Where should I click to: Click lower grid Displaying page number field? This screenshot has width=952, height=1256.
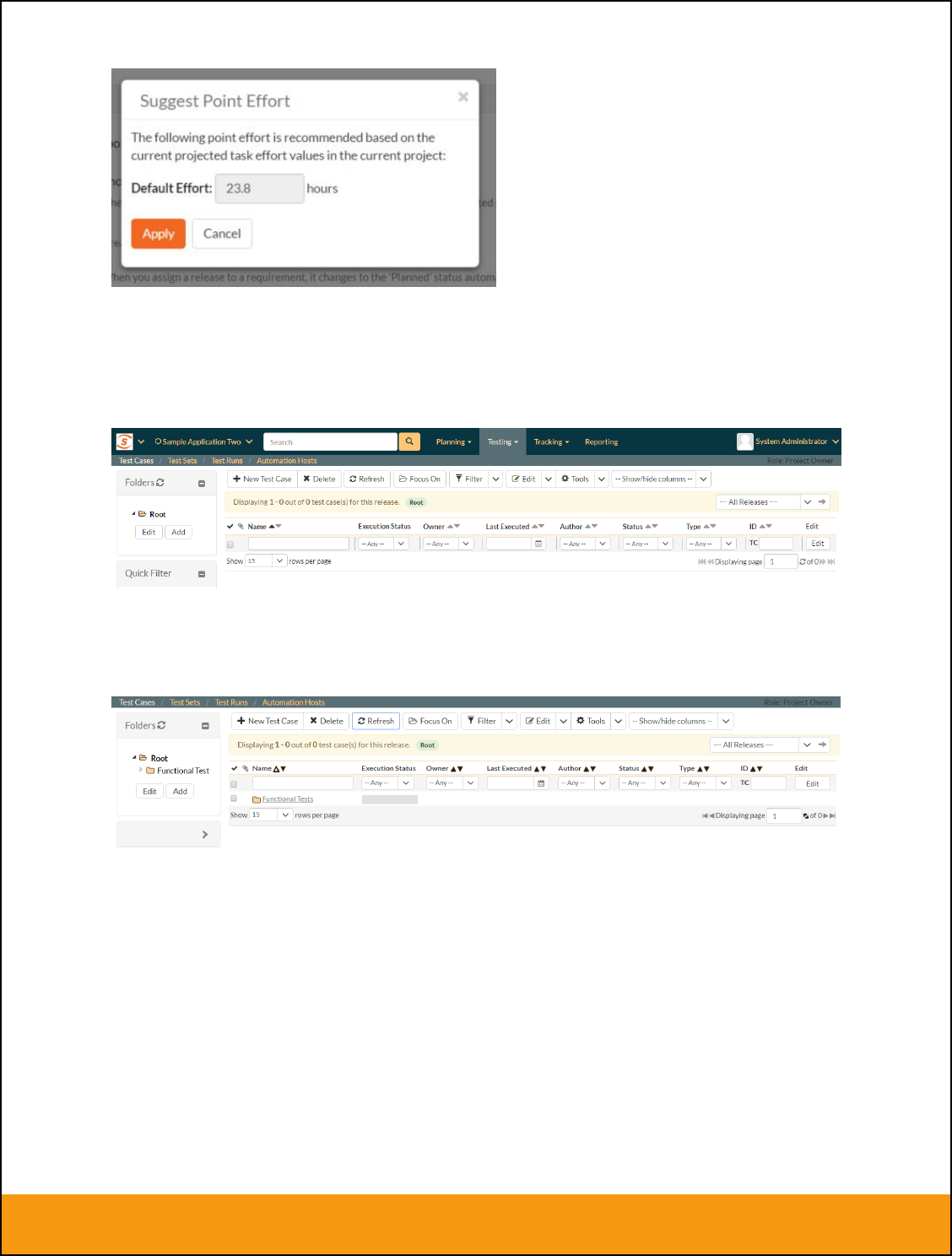(x=785, y=815)
